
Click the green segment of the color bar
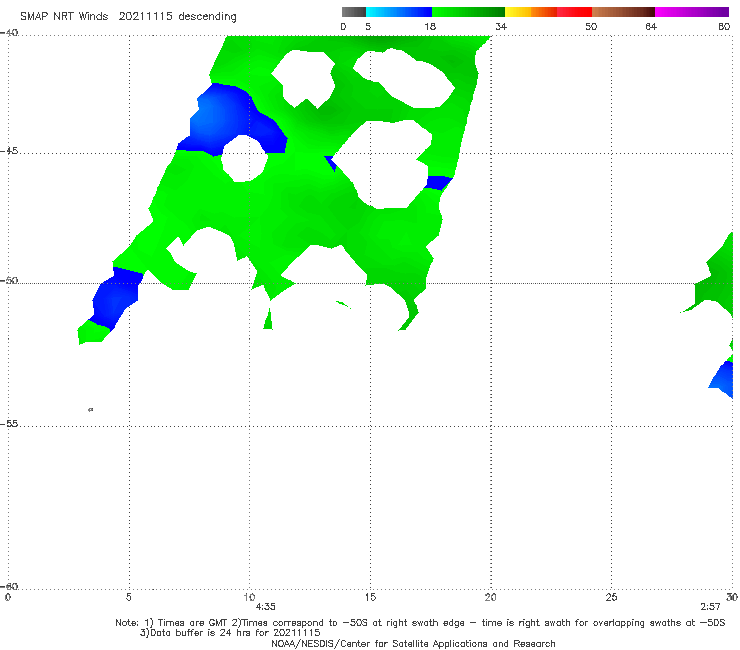[468, 12]
